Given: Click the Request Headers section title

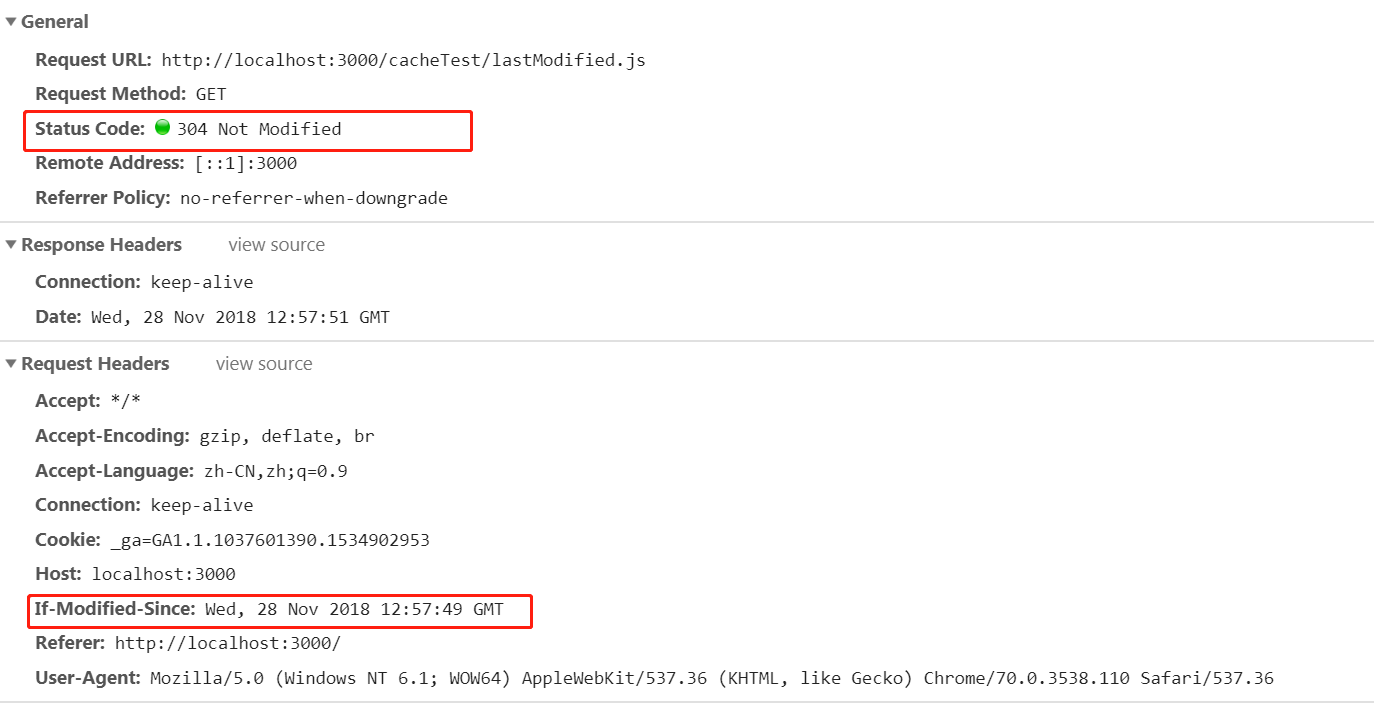Looking at the screenshot, I should [95, 364].
